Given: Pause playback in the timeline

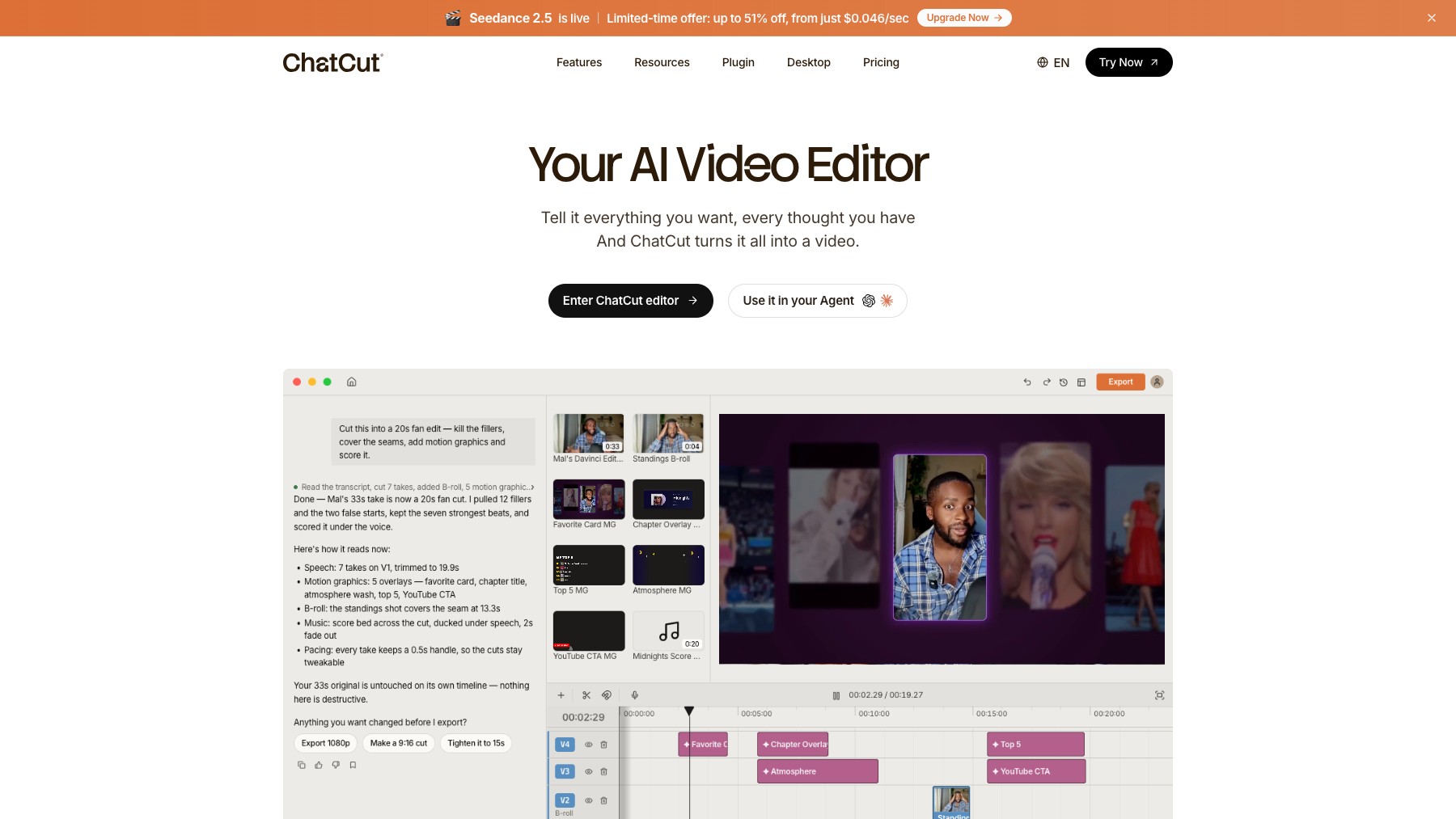Looking at the screenshot, I should coord(836,695).
